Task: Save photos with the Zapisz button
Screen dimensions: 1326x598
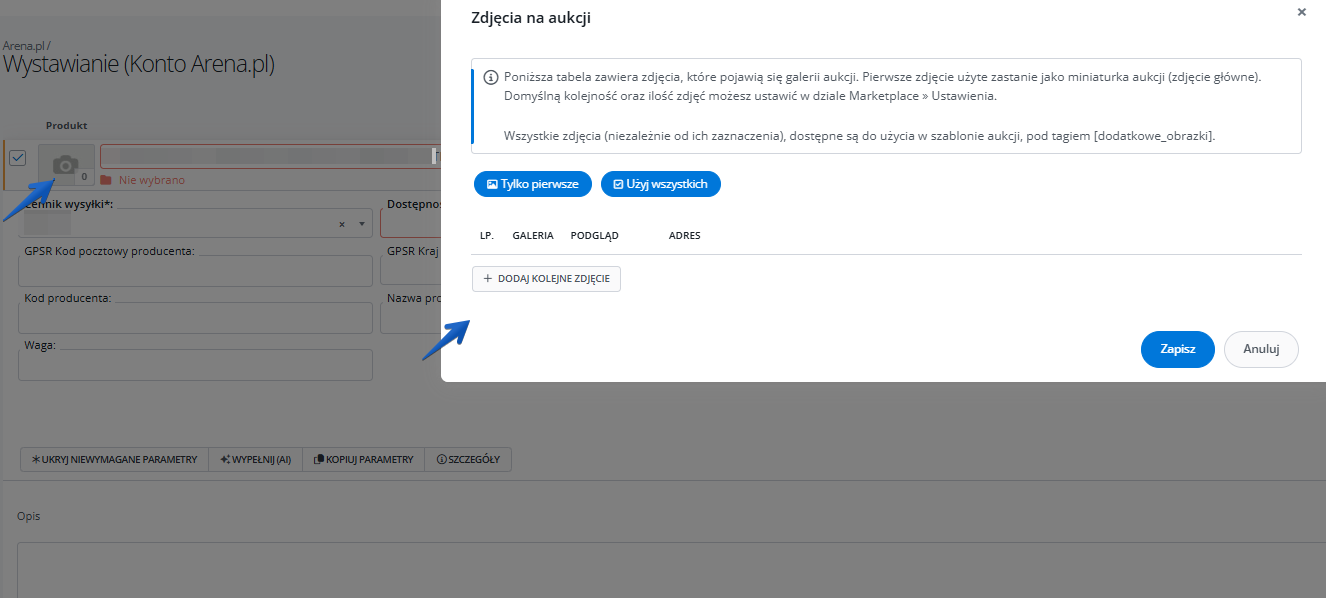Action: click(1177, 349)
